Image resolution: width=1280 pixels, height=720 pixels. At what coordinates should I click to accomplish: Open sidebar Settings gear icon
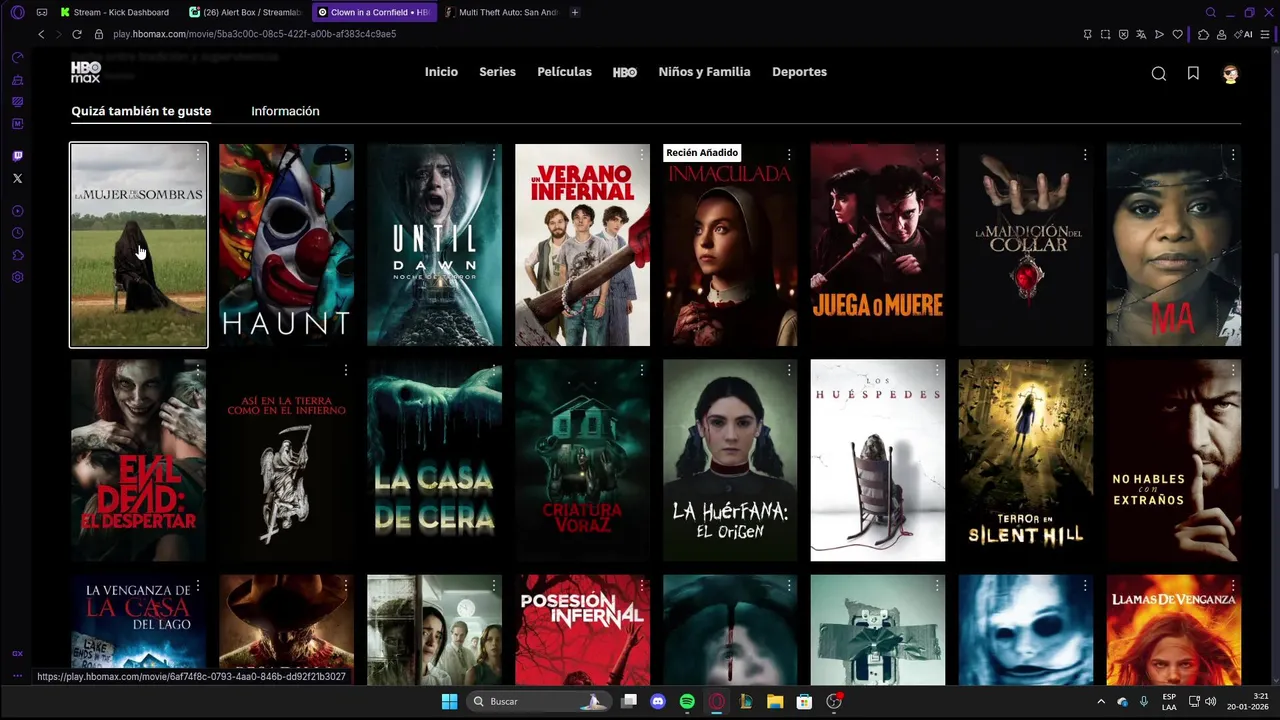coord(17,277)
